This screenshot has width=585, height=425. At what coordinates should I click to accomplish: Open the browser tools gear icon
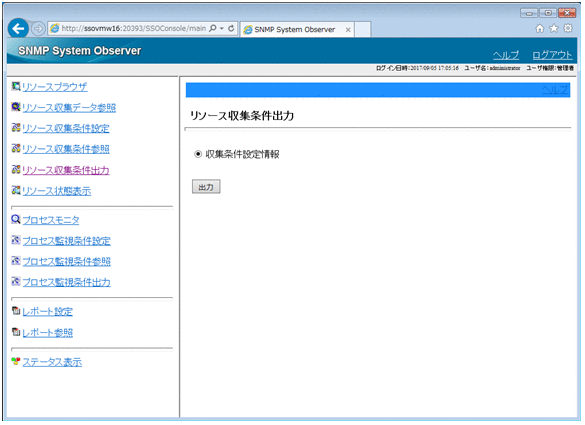click(568, 28)
